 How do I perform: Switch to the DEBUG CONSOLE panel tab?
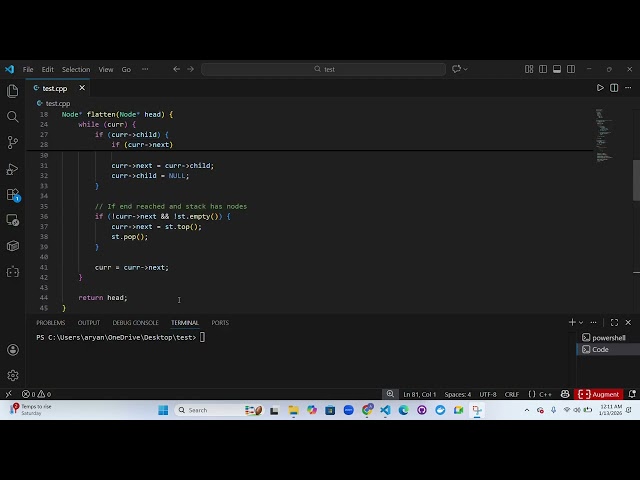click(136, 322)
